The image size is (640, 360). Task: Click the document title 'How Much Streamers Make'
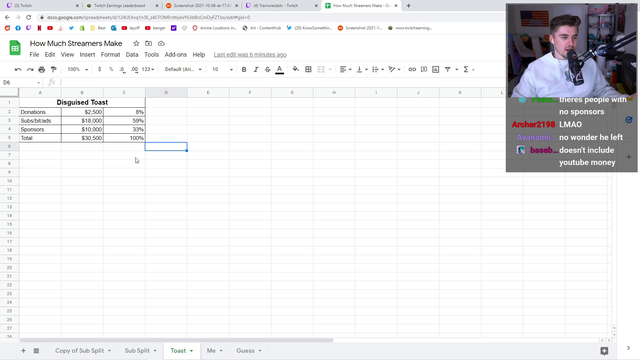pos(76,43)
